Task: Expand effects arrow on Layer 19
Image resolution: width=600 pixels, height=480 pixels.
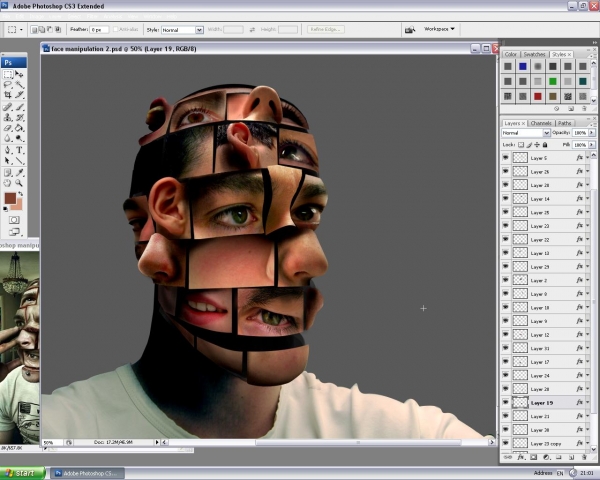Action: [x=588, y=403]
